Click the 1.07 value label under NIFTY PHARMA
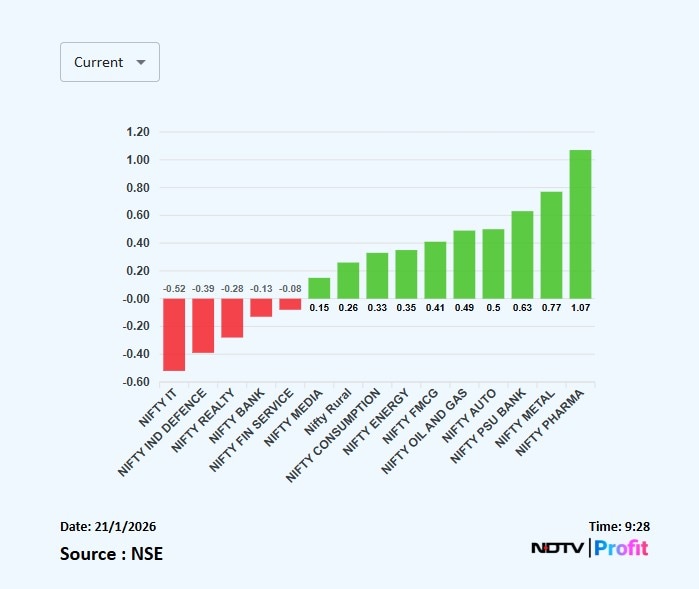The image size is (699, 589). tap(580, 307)
